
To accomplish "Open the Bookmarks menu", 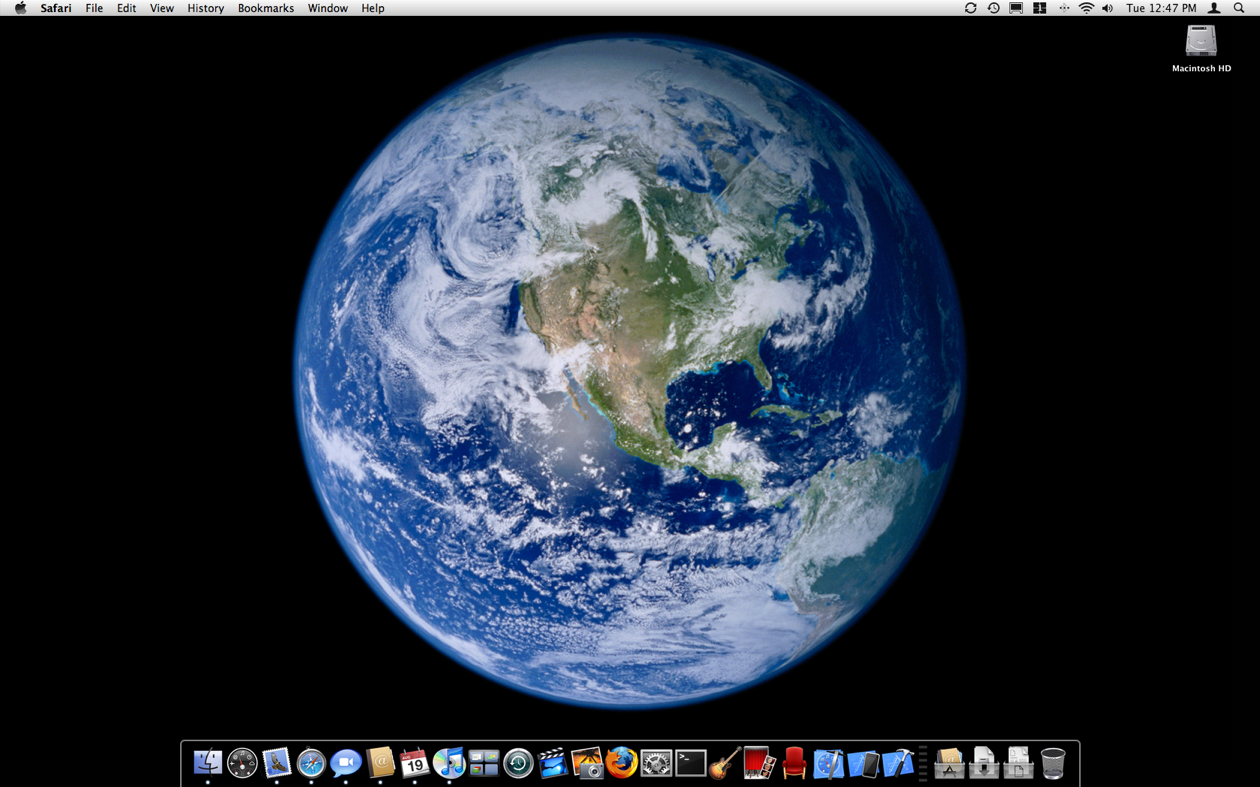I will click(266, 8).
